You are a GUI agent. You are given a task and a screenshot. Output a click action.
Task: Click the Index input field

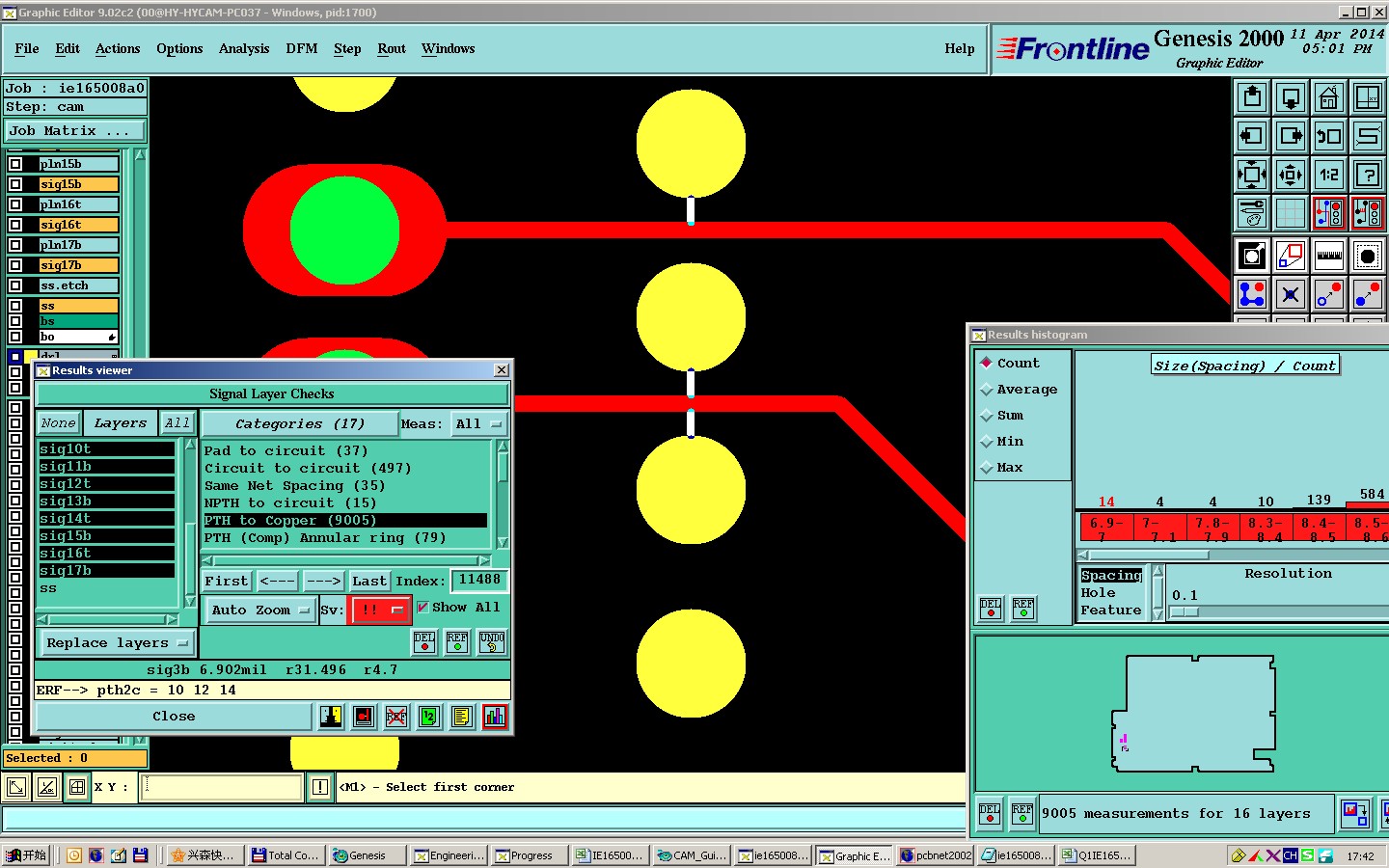coord(479,580)
